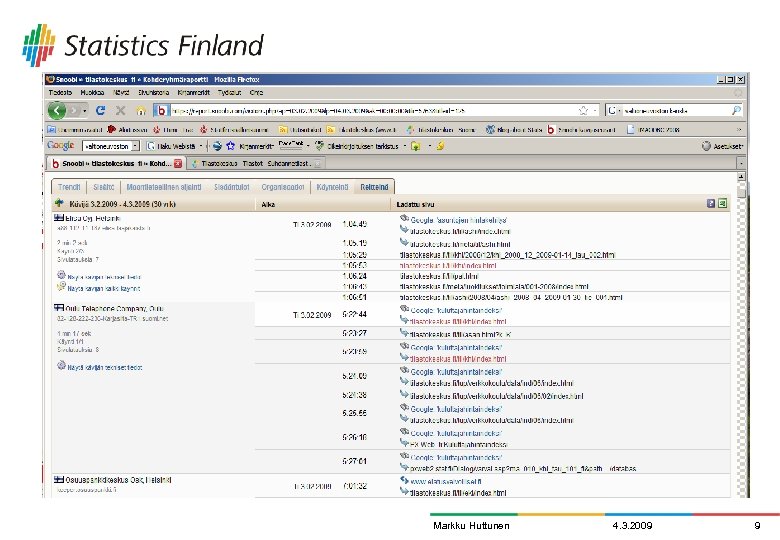
Task: Click the Asetukset settings button on Google toolbar
Action: pyautogui.click(x=722, y=146)
